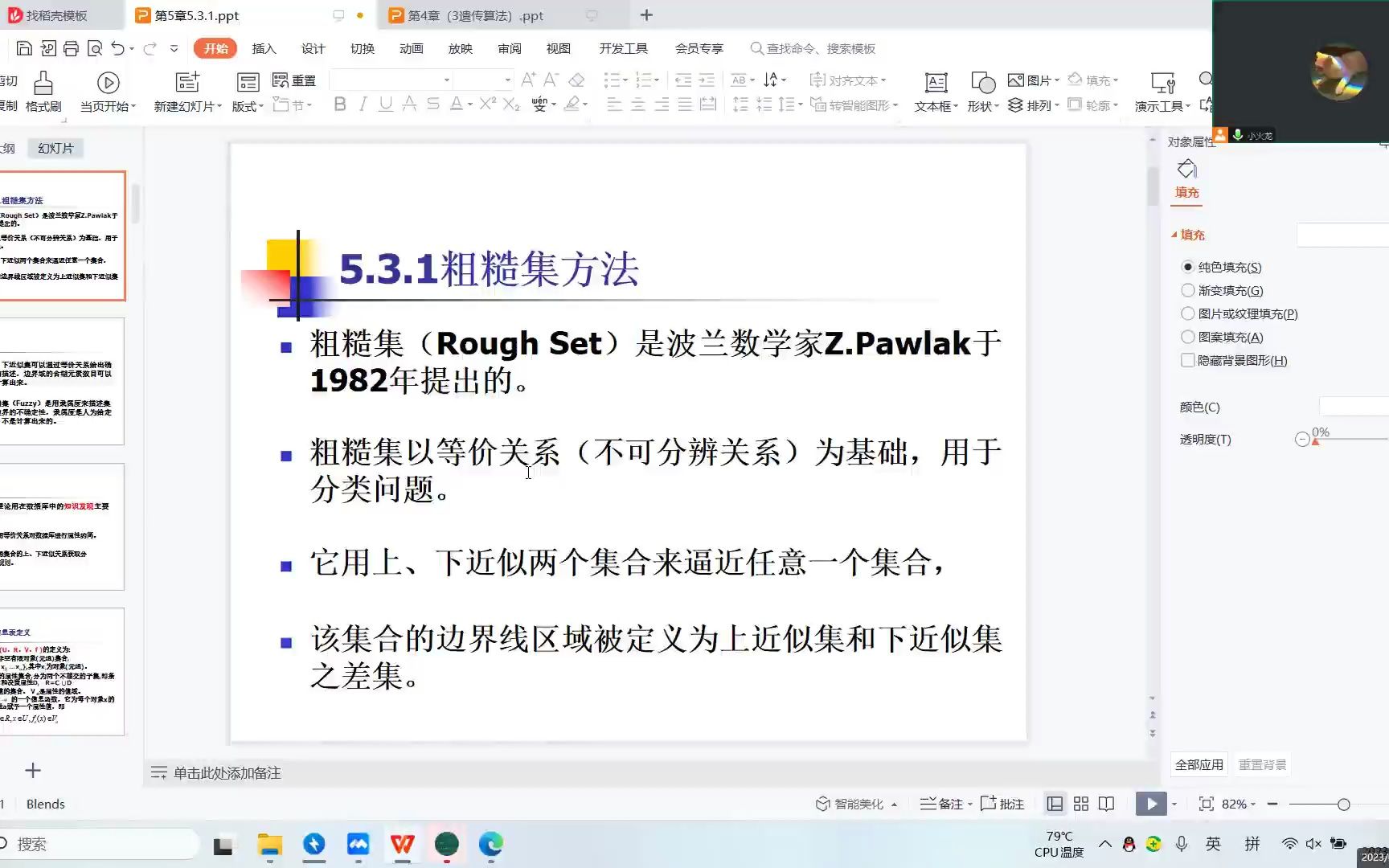This screenshot has width=1389, height=868.
Task: Click the transparency (透明度) decrease button
Action: pos(1302,439)
